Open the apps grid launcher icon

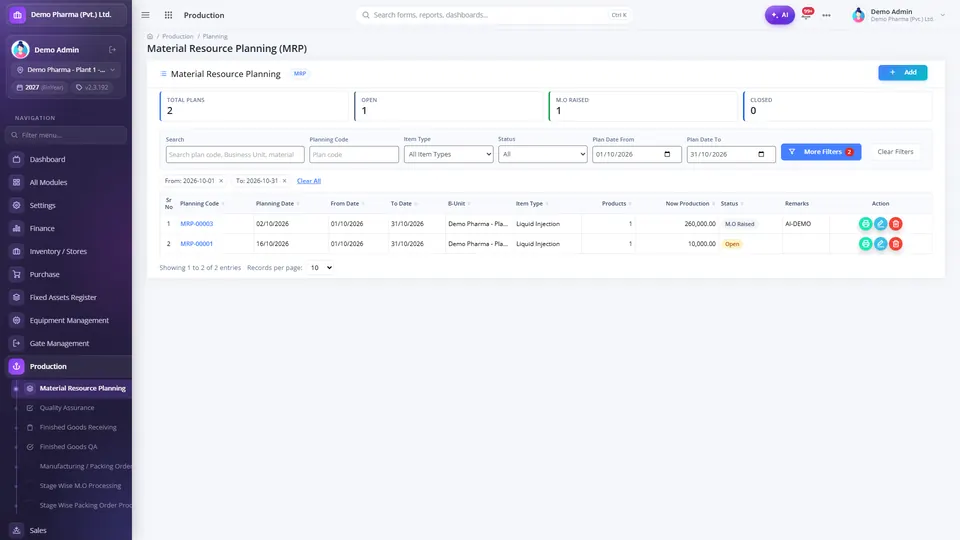[168, 15]
